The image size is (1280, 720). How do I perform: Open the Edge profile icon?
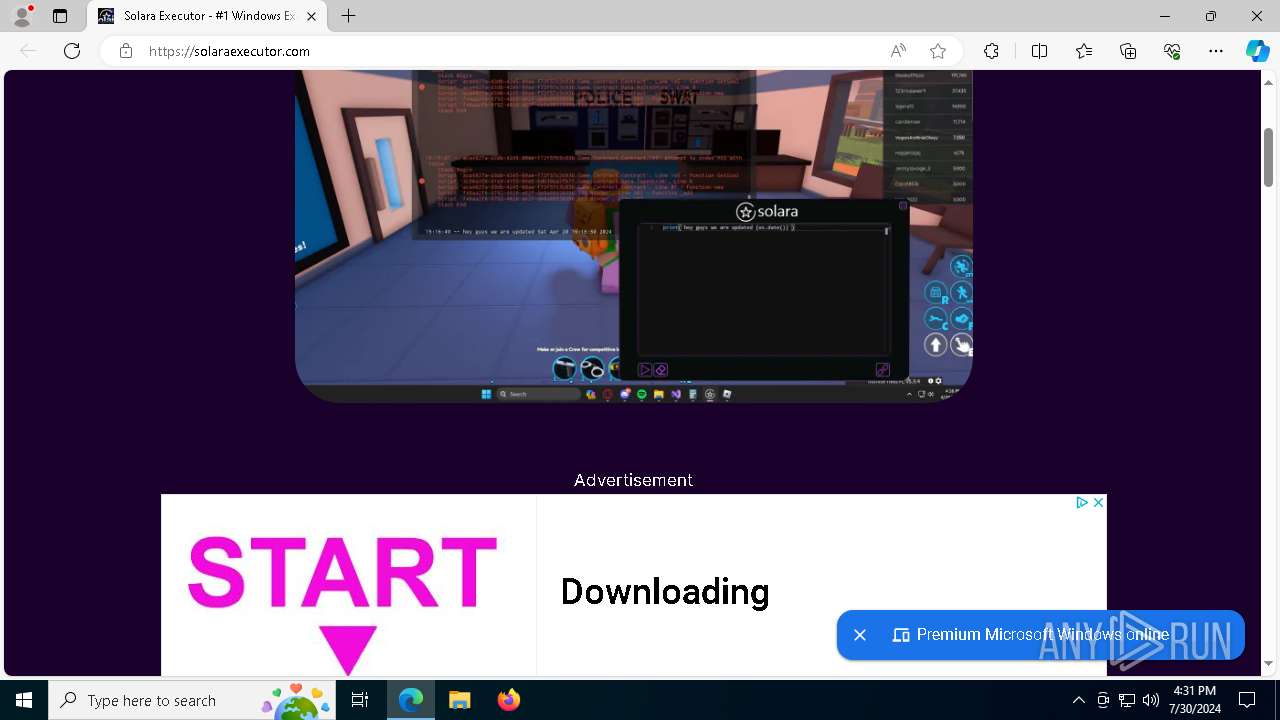21,16
